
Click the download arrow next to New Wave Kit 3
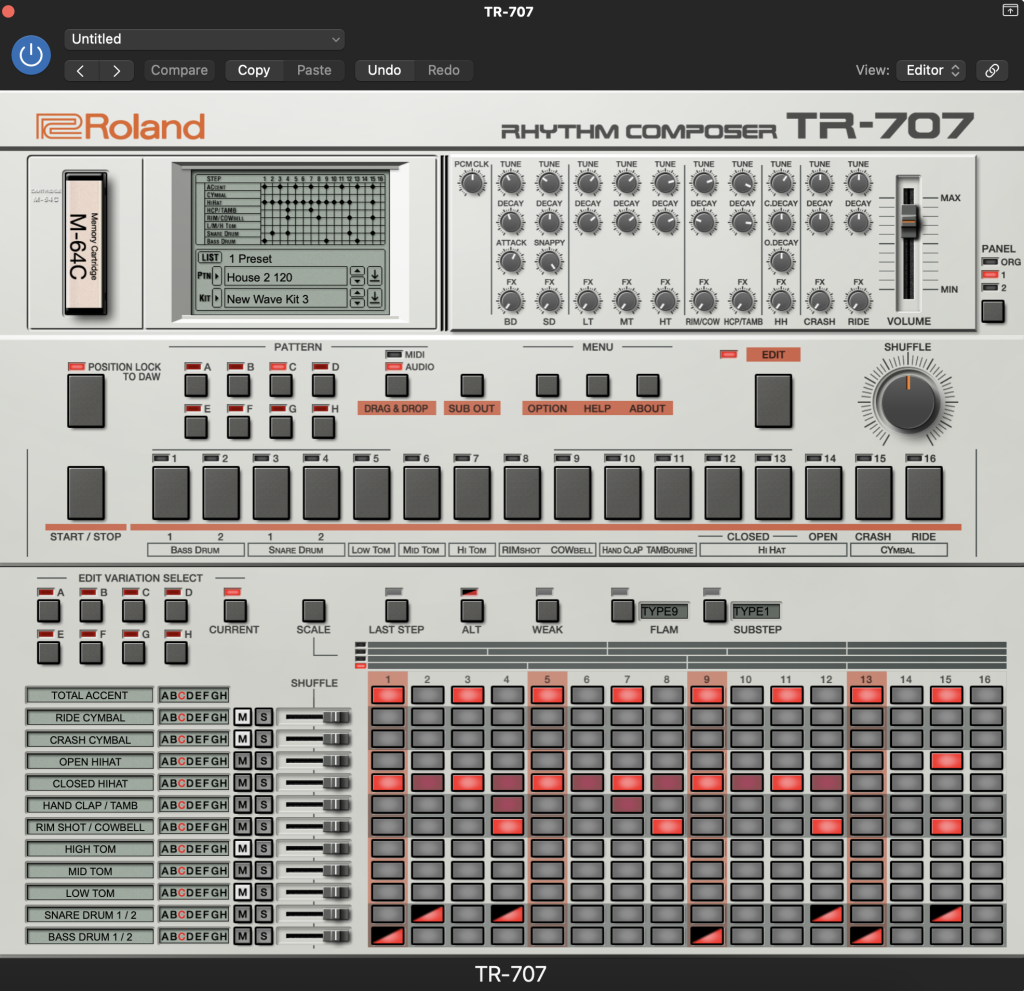(x=375, y=299)
